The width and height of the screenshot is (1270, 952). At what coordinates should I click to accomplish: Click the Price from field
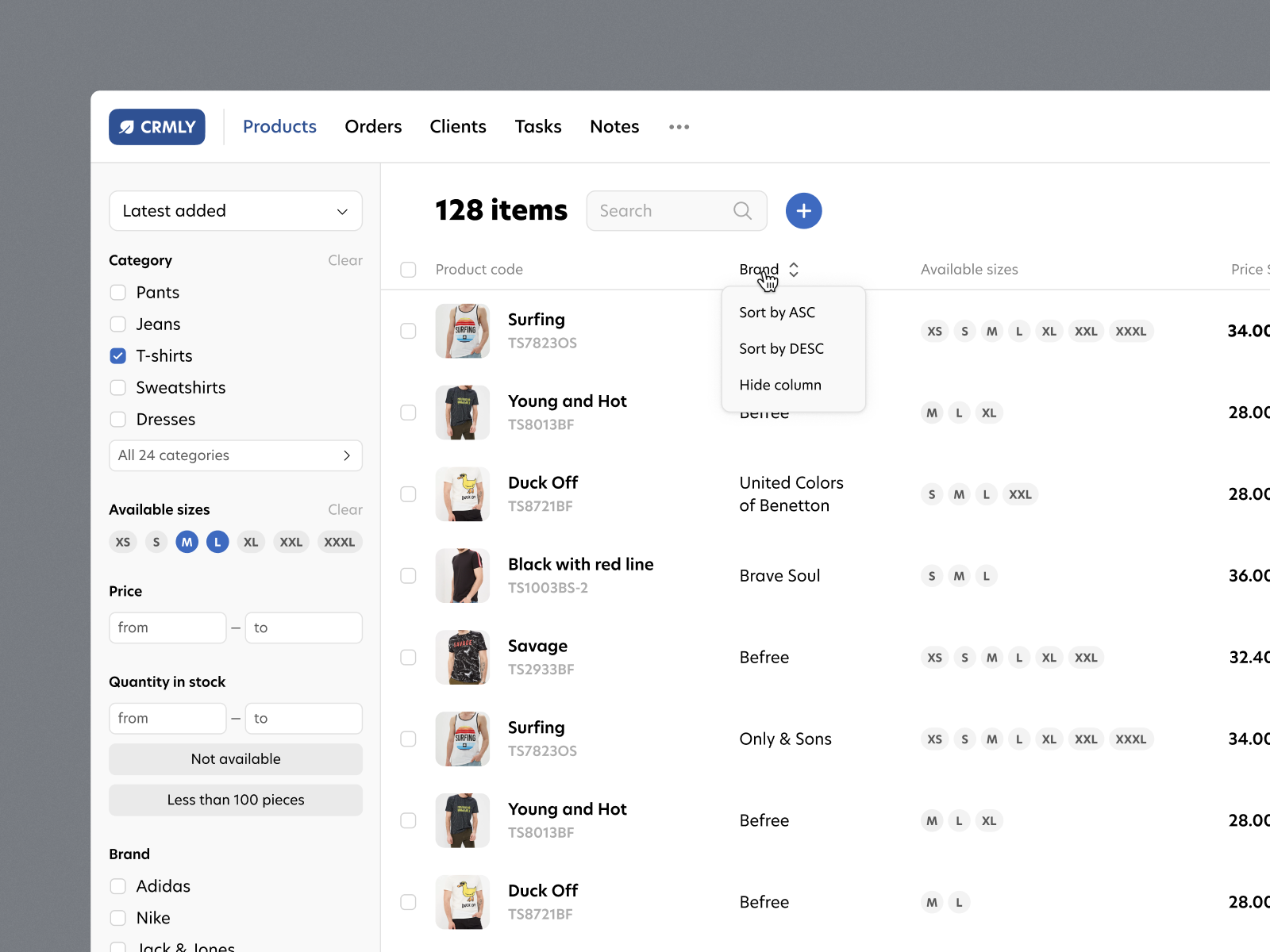coord(167,628)
